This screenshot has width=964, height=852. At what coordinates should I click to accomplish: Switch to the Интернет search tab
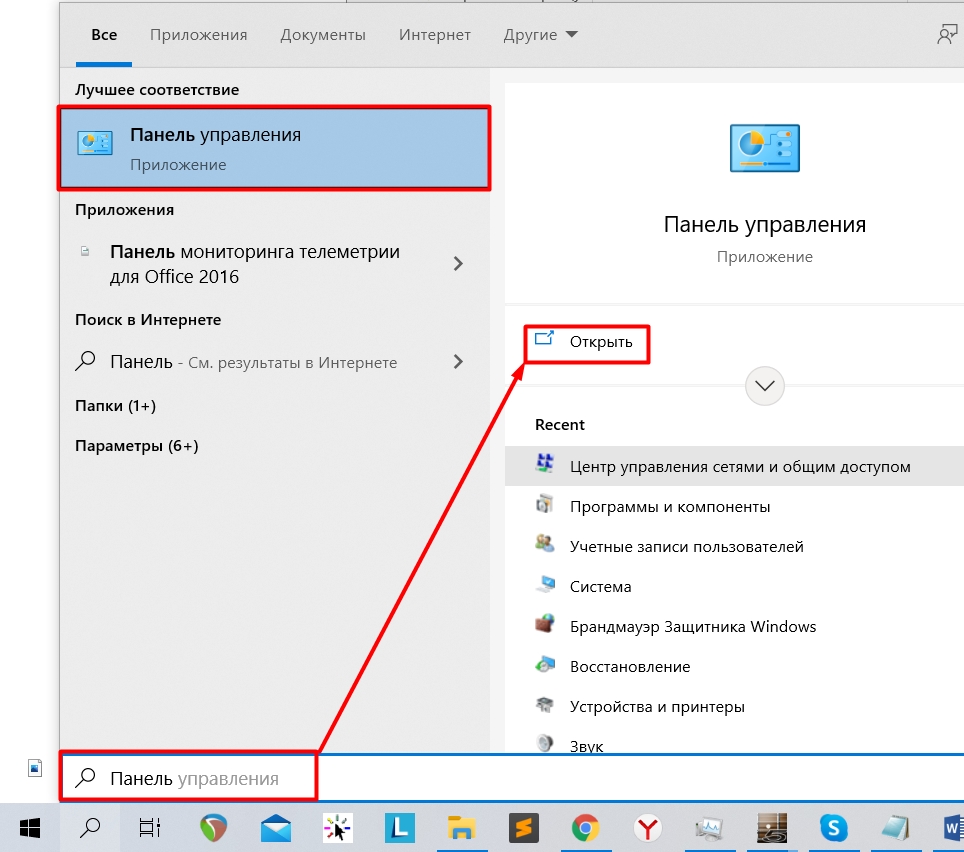click(x=435, y=34)
